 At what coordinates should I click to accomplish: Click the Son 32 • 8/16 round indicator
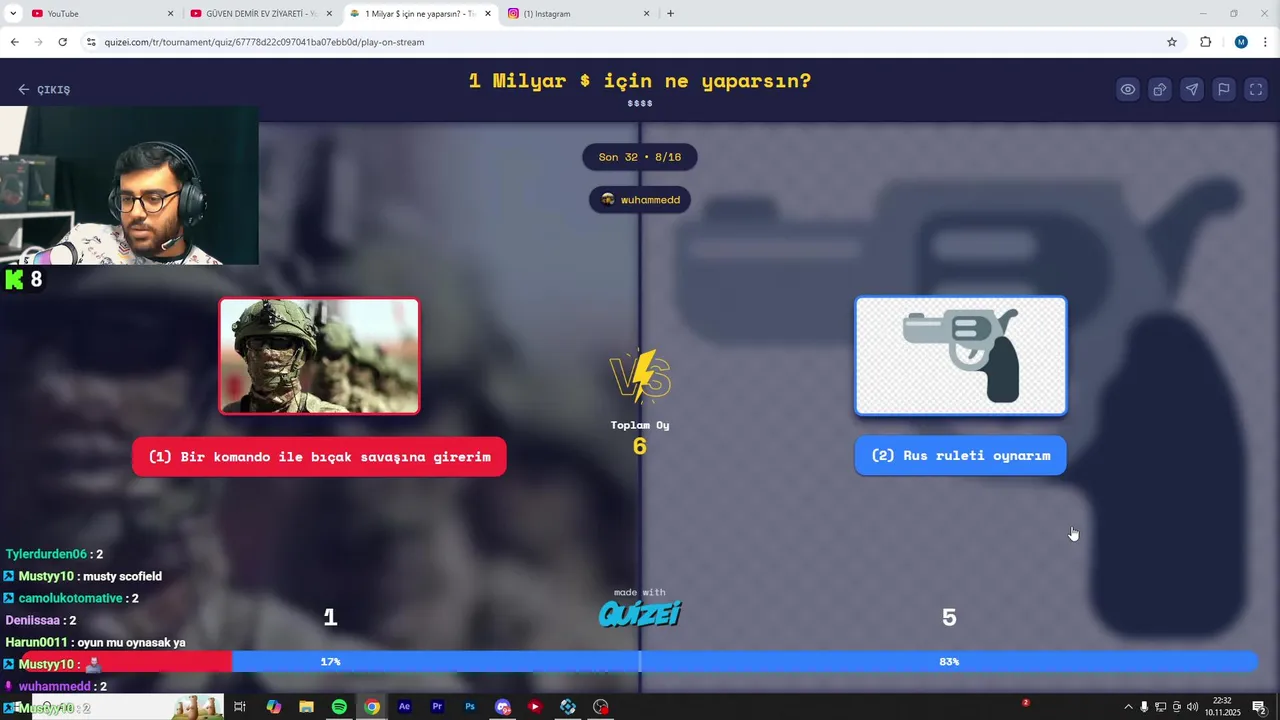pos(640,157)
